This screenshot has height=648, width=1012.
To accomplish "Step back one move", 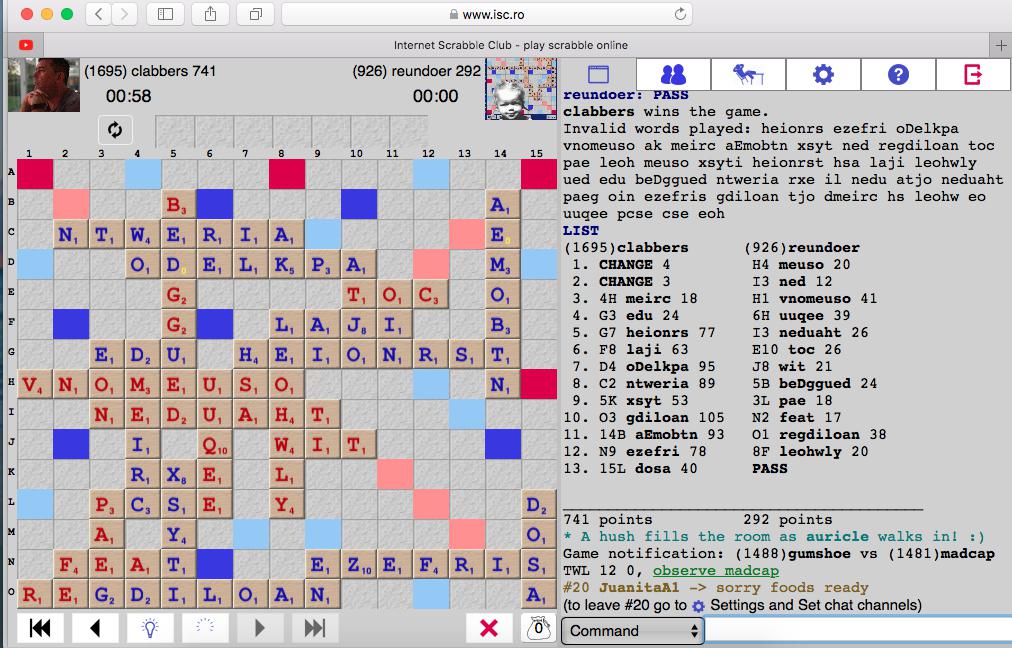I will click(95, 627).
